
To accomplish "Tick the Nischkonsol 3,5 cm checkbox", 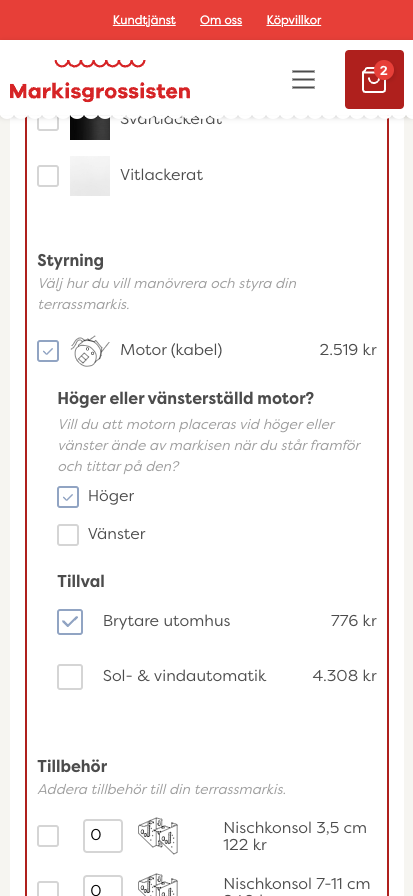I will click(48, 836).
